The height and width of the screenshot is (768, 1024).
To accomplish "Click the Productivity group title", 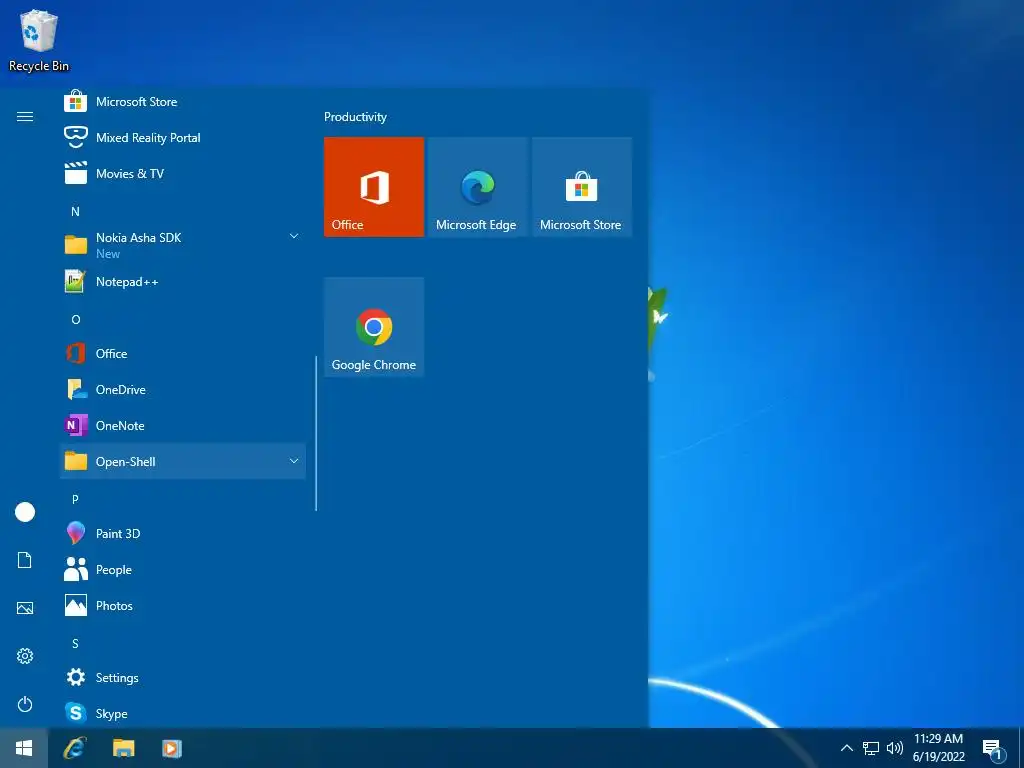I will tap(355, 117).
